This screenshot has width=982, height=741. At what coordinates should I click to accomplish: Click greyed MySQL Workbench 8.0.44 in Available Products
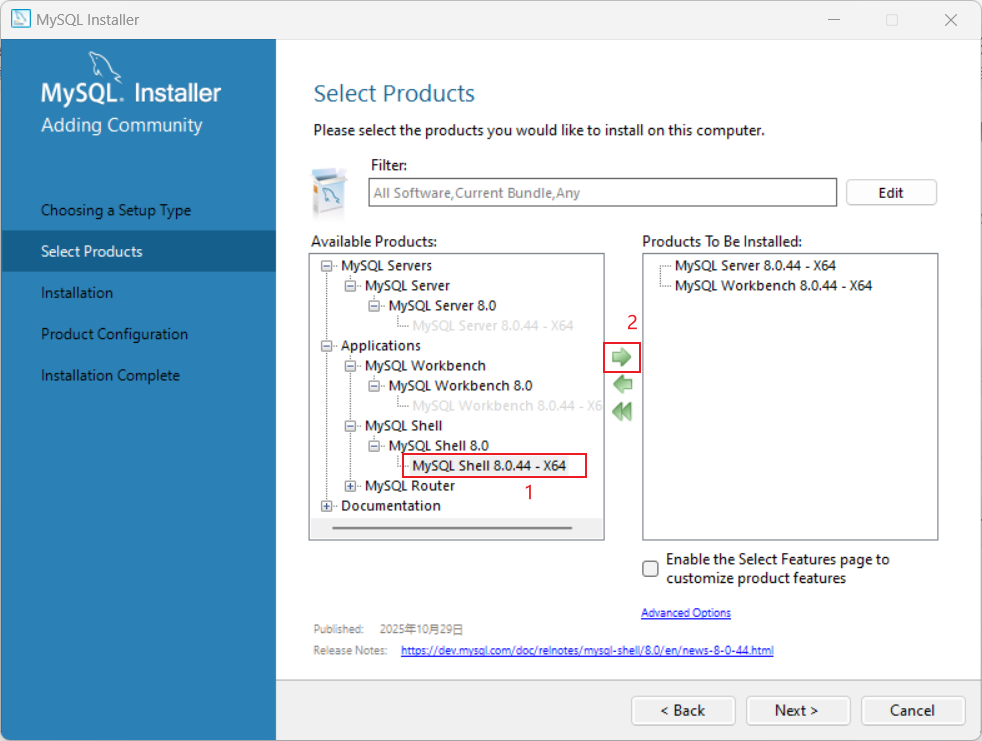[507, 405]
